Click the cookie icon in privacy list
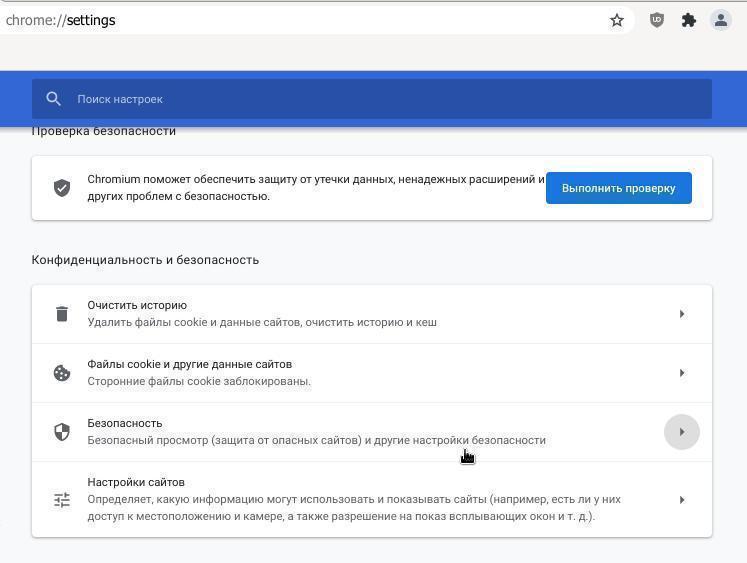Image resolution: width=747 pixels, height=563 pixels. click(62, 372)
